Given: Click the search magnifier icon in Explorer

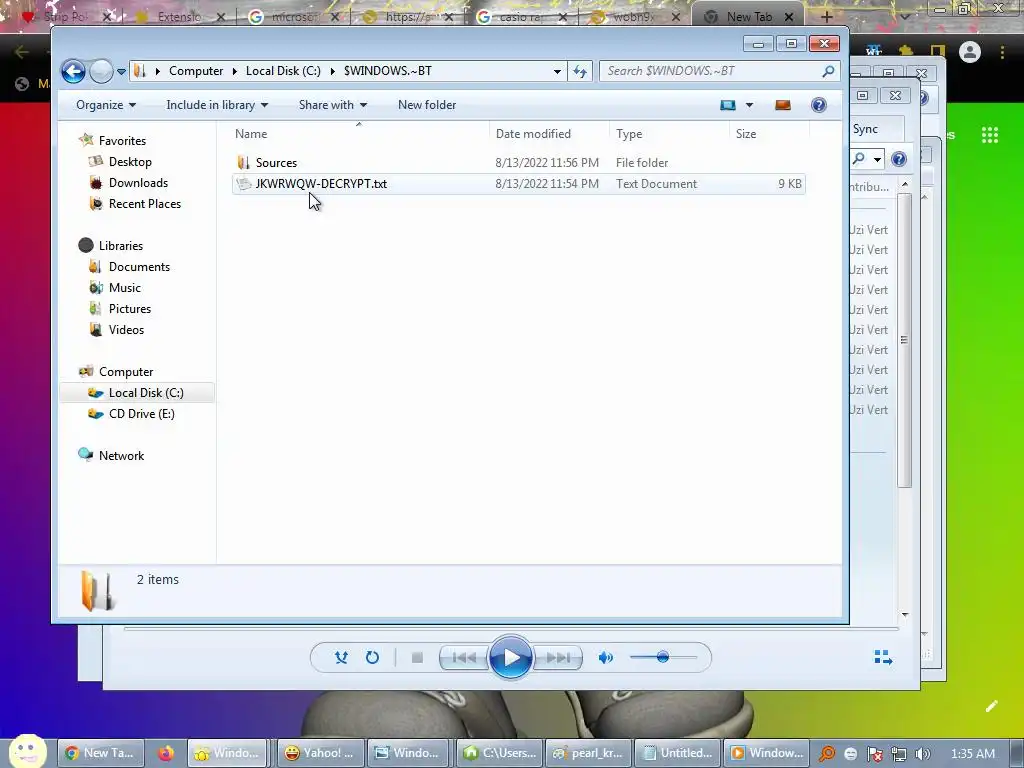Looking at the screenshot, I should pyautogui.click(x=828, y=71).
